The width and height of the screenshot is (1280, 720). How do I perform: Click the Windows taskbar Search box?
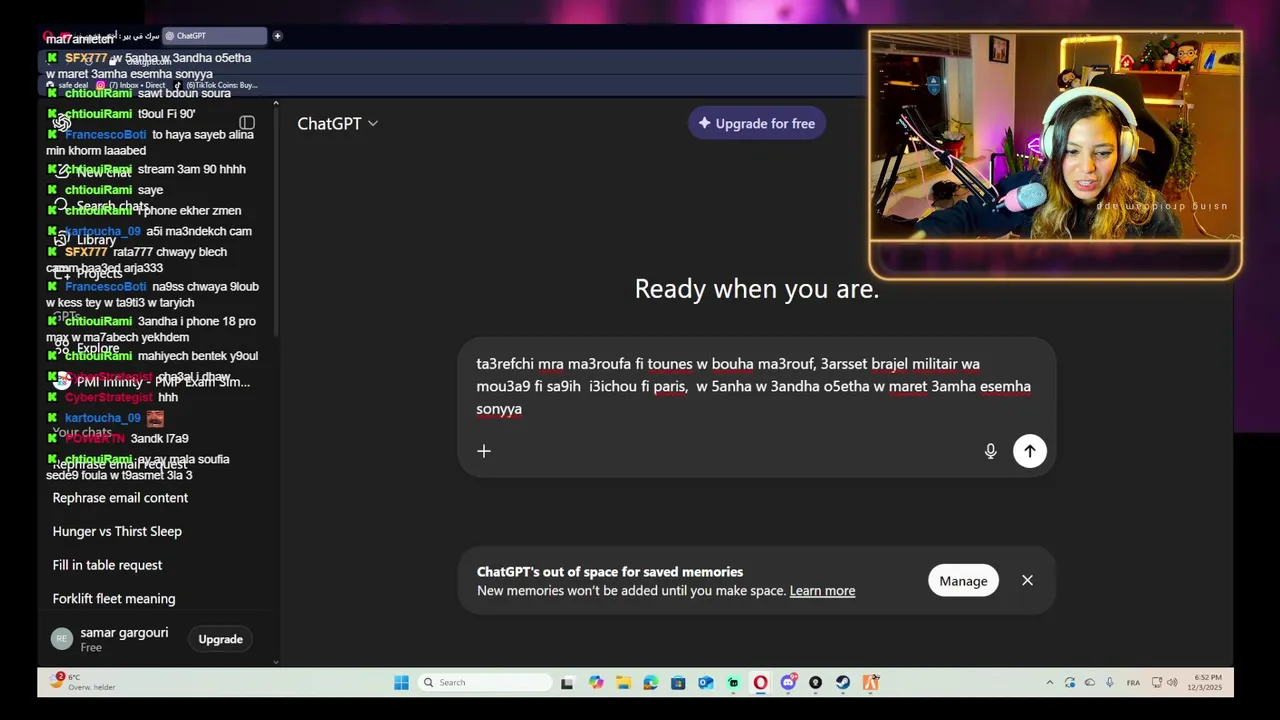click(x=485, y=682)
